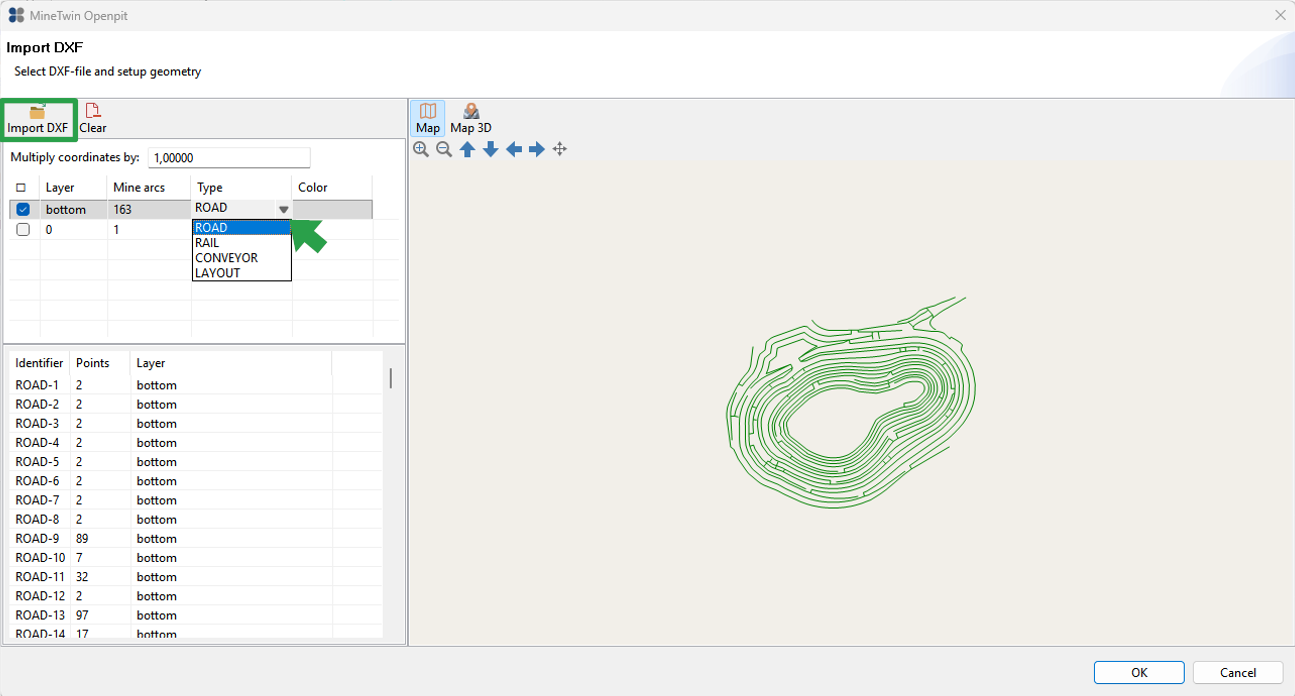The width and height of the screenshot is (1295, 696).
Task: Select the ROAD-3 row
Action: pyautogui.click(x=196, y=423)
